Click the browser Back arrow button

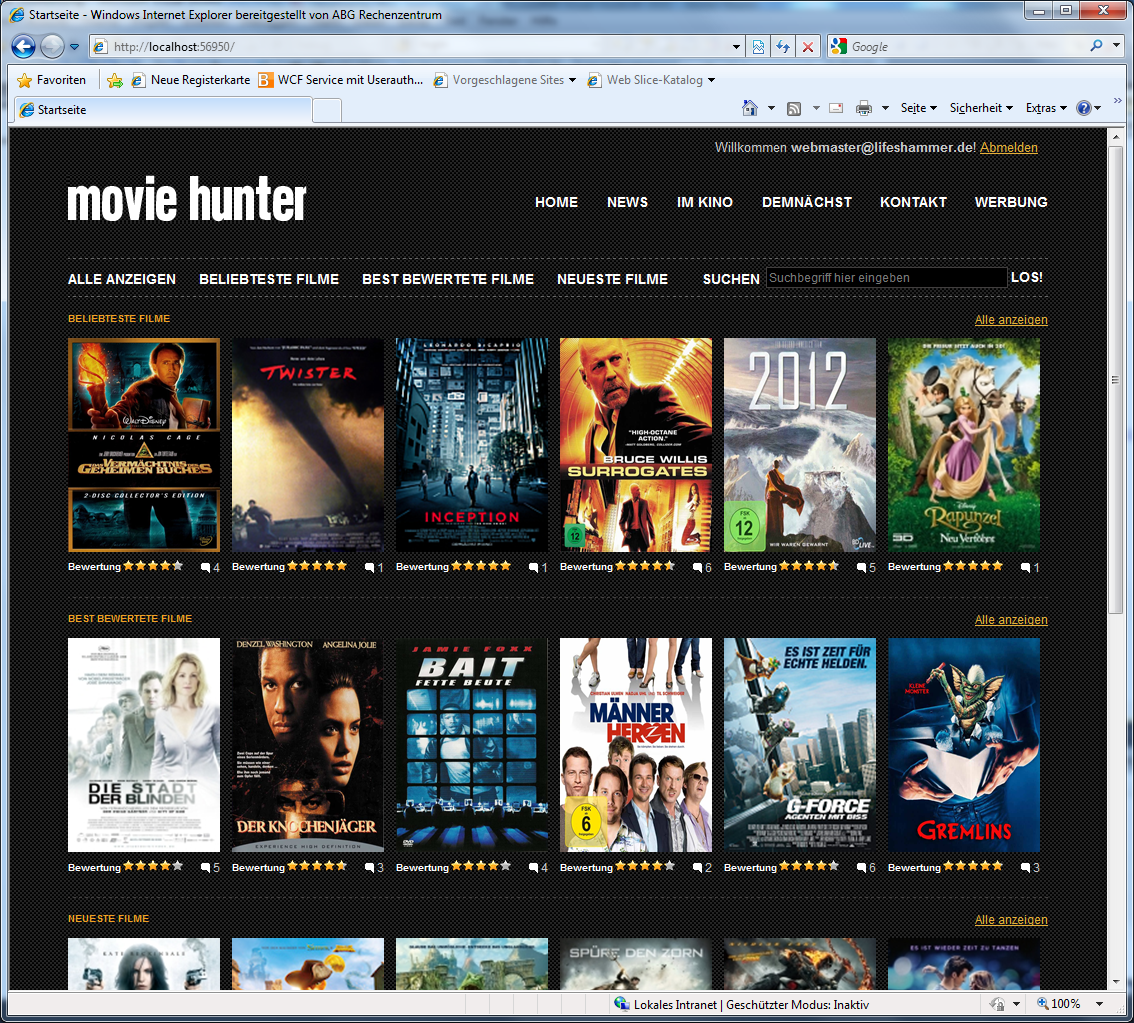(24, 46)
